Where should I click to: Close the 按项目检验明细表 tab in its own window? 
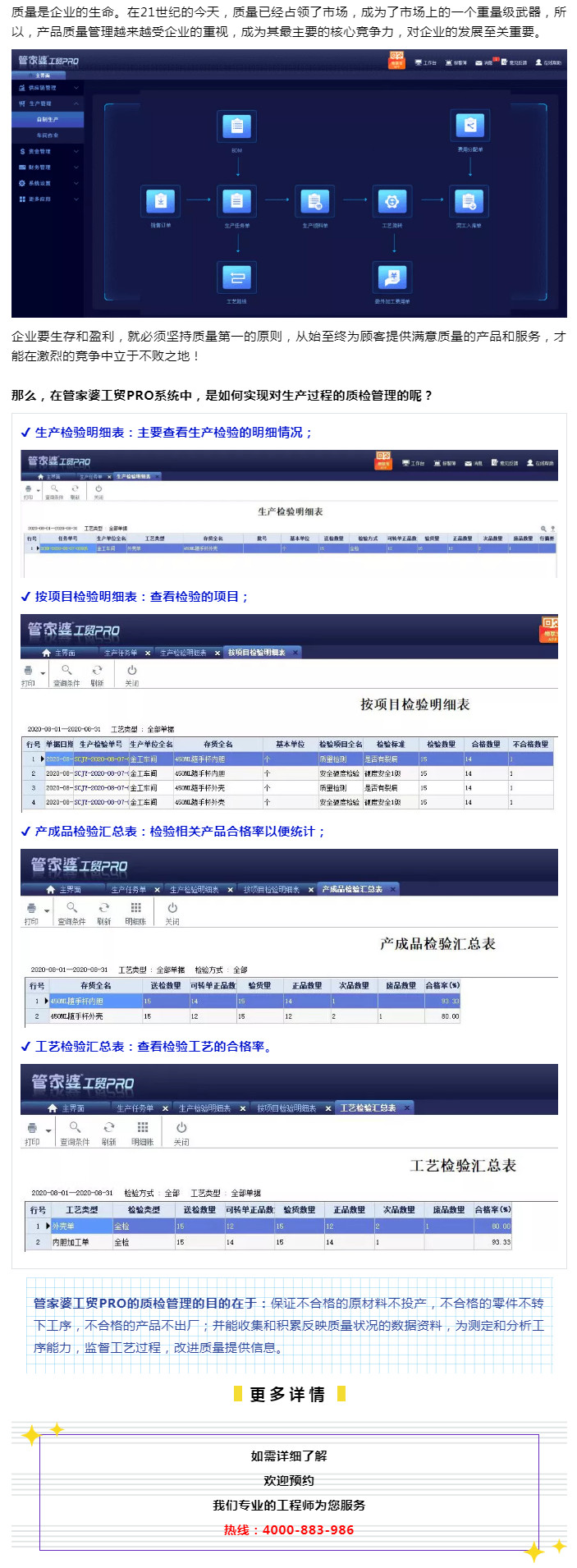295,653
